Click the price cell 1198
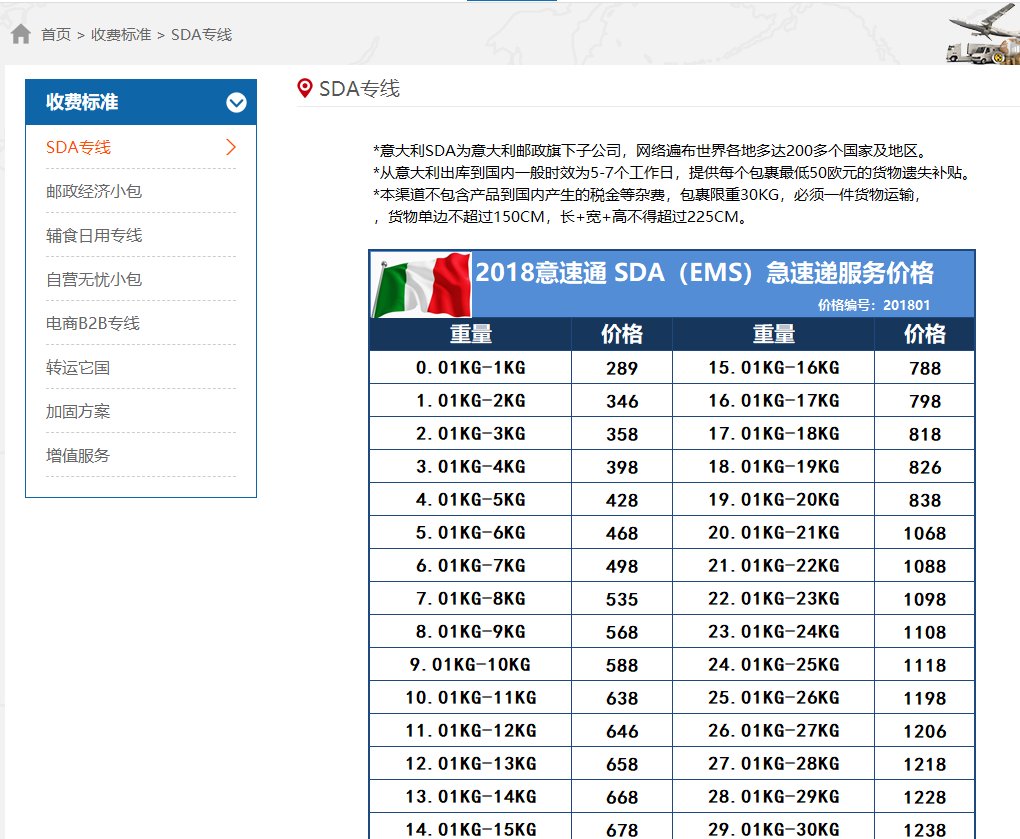The image size is (1020, 839). [925, 698]
